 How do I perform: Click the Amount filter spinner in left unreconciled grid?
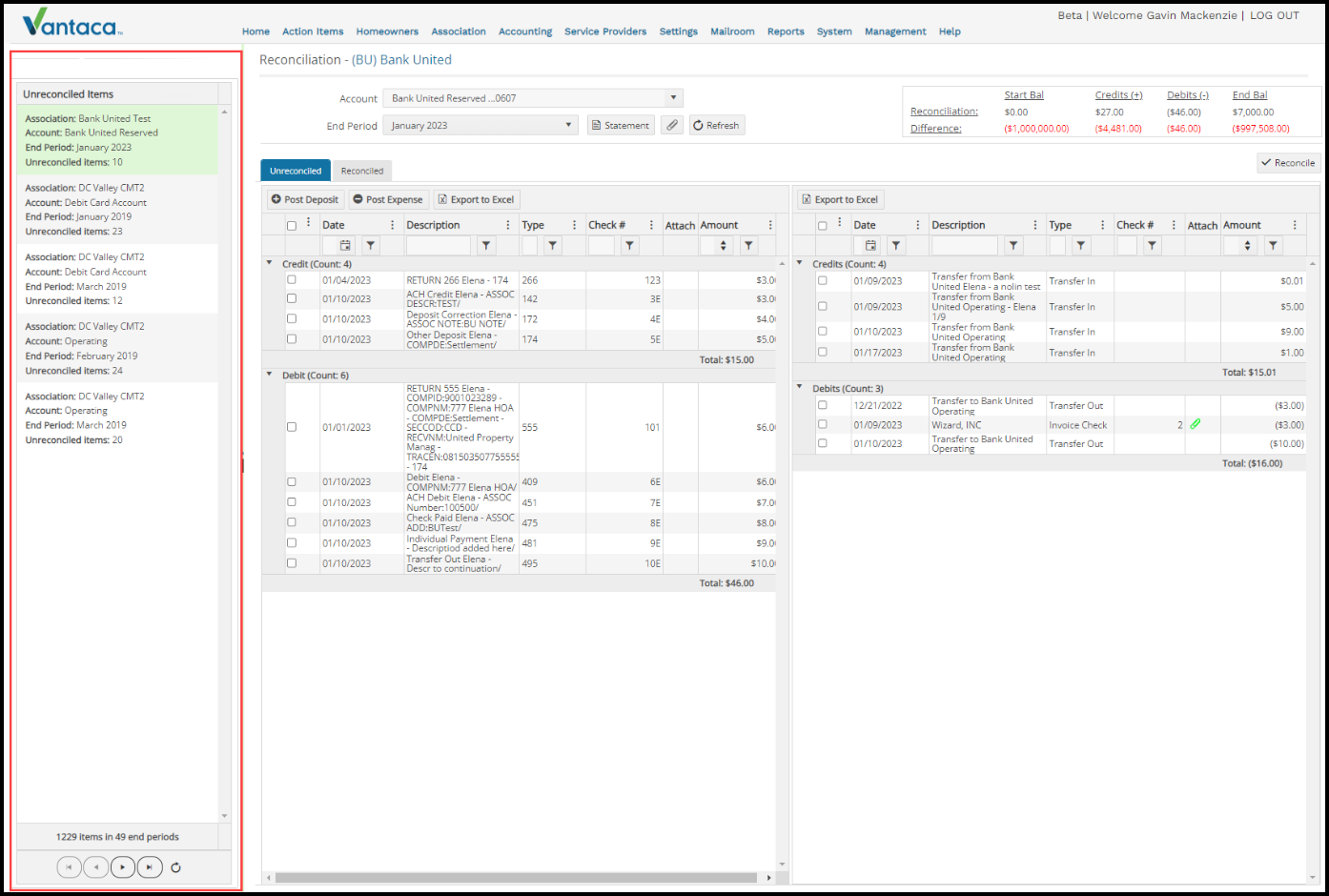[724, 246]
